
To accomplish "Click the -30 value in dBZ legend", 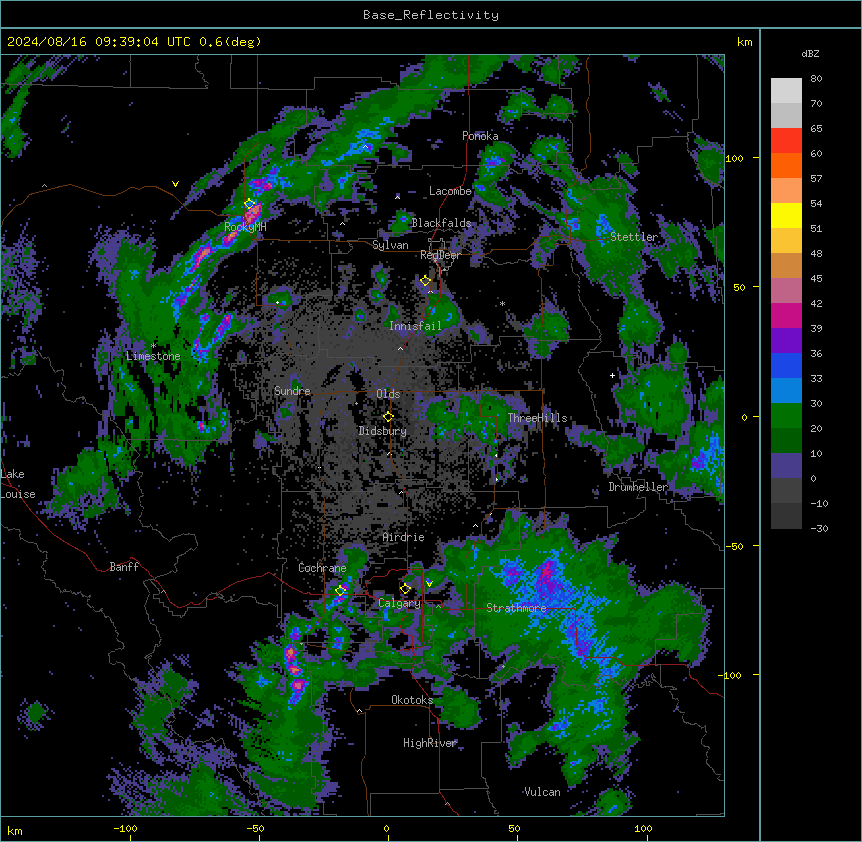I will coord(819,528).
